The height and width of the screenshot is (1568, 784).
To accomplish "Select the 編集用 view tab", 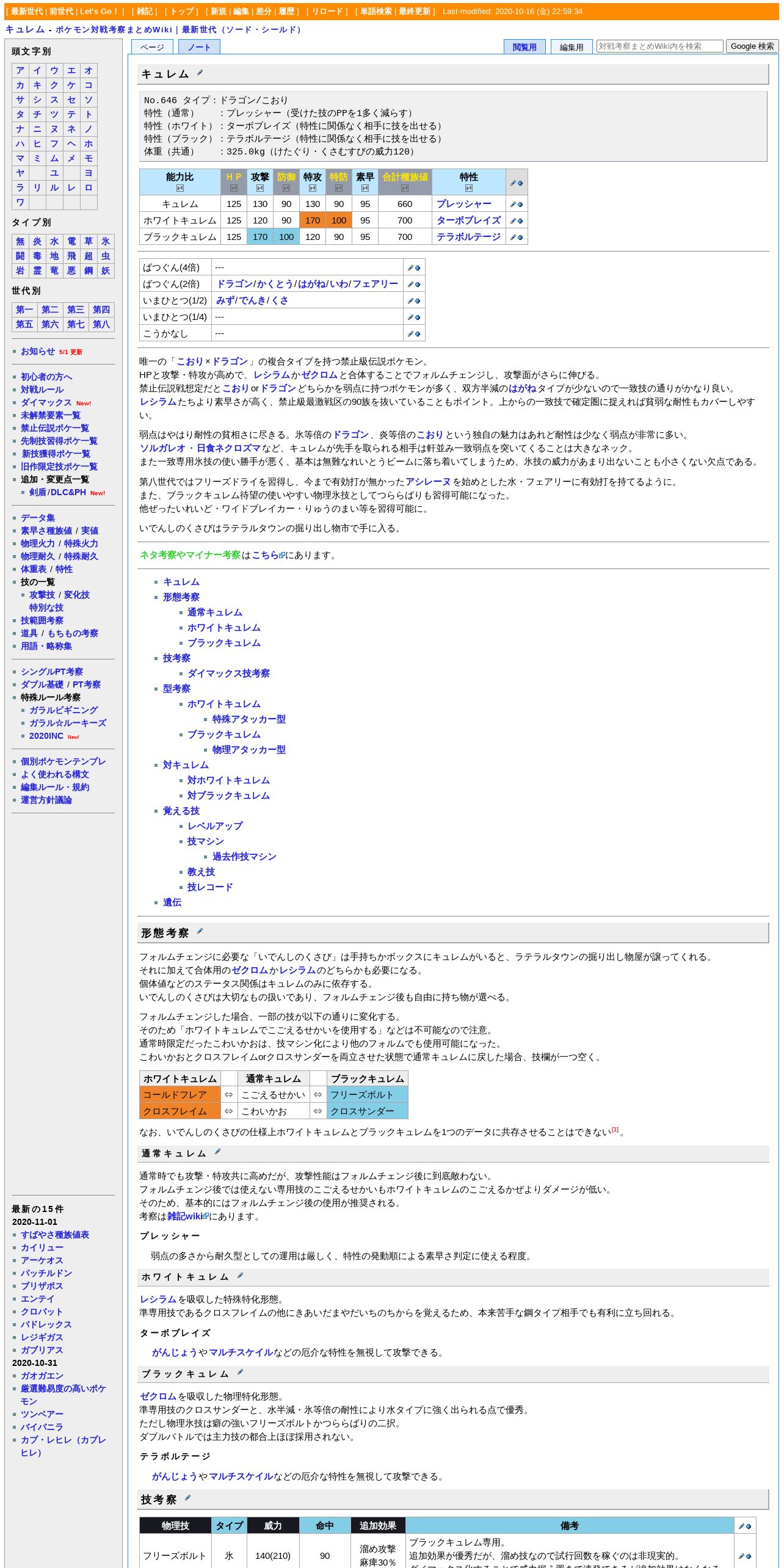I will click(572, 47).
